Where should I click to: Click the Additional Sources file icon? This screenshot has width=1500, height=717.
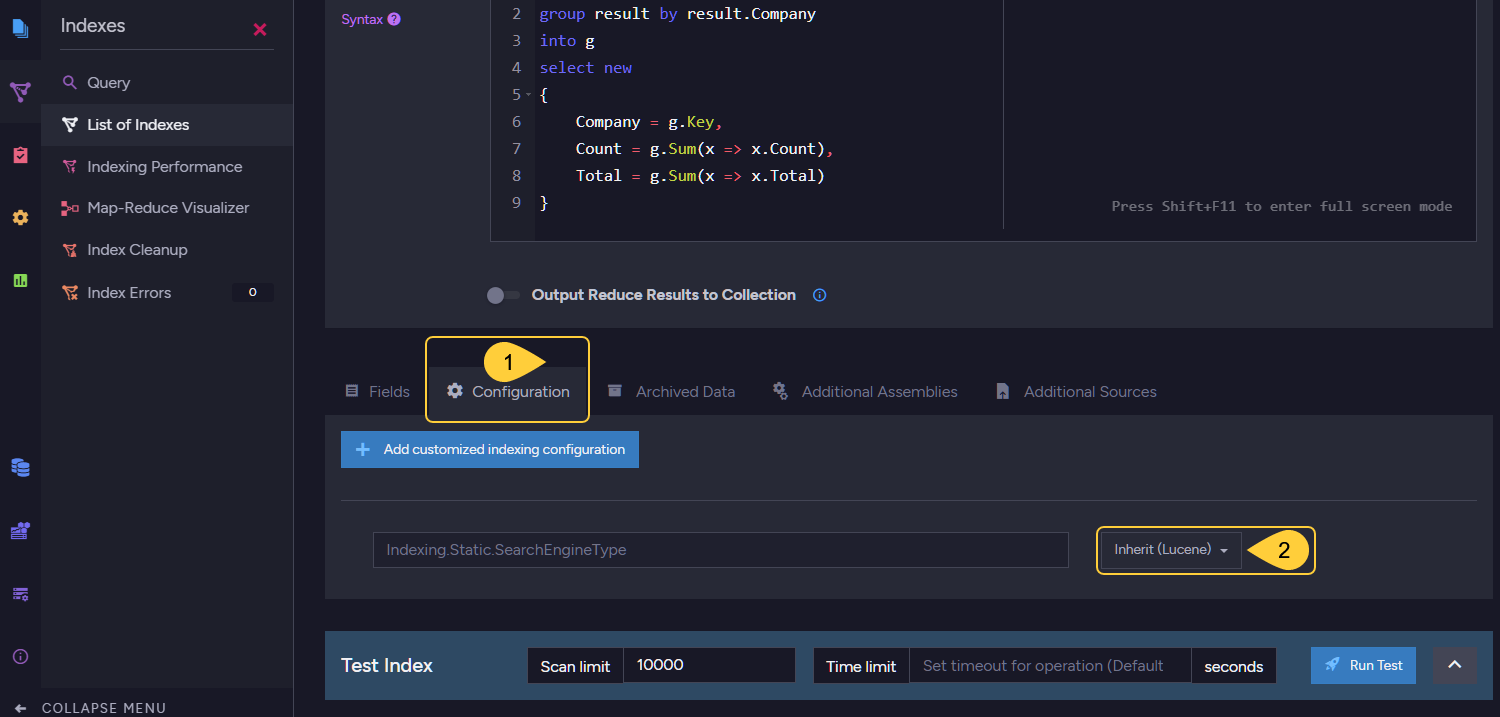(1003, 391)
